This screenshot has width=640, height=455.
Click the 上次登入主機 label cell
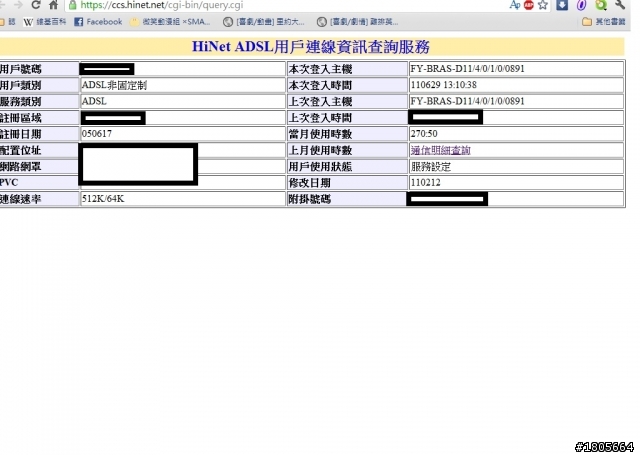tap(347, 102)
